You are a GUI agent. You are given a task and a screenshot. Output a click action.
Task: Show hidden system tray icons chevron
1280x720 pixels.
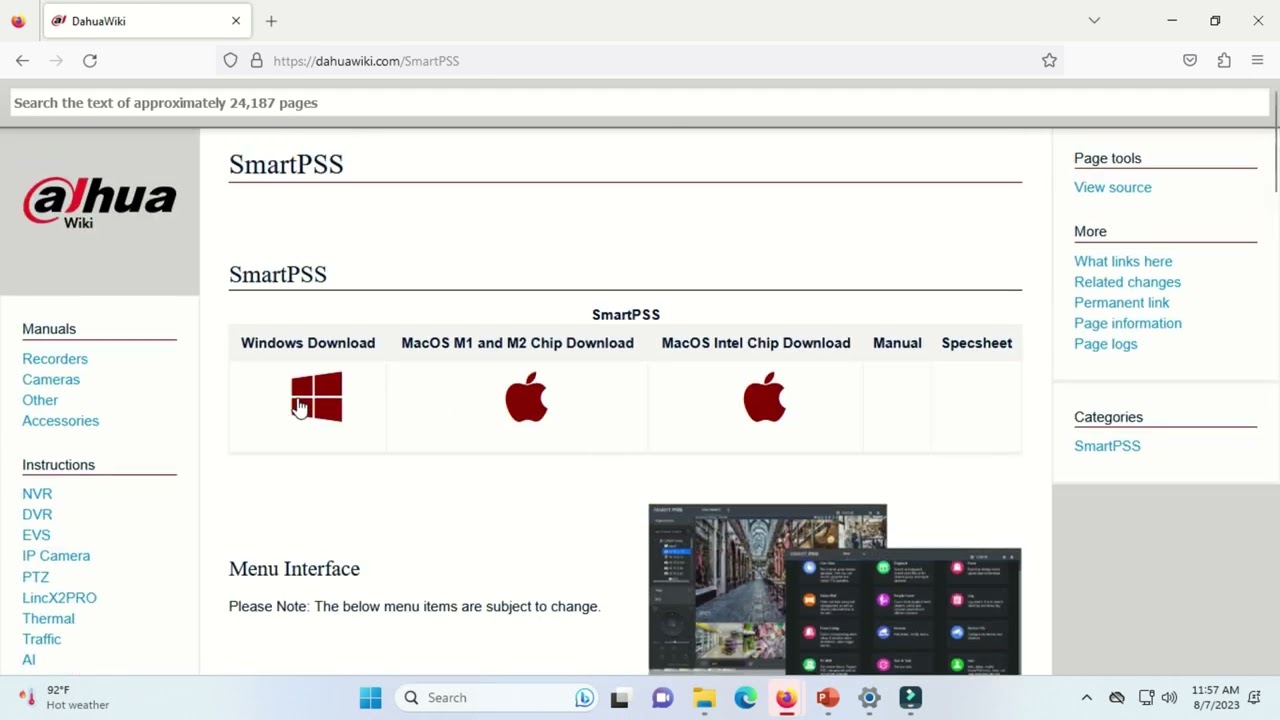1087,698
